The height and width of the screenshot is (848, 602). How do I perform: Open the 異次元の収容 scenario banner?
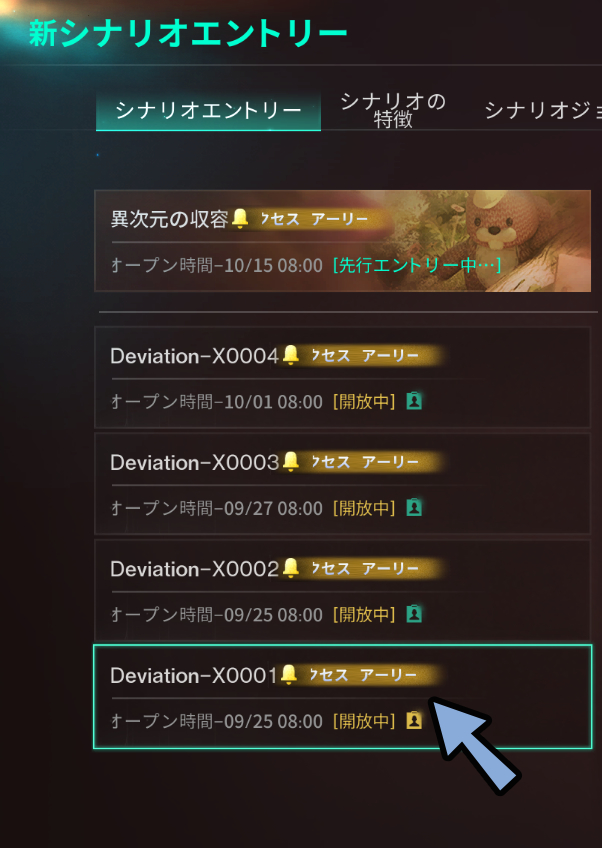(x=342, y=241)
